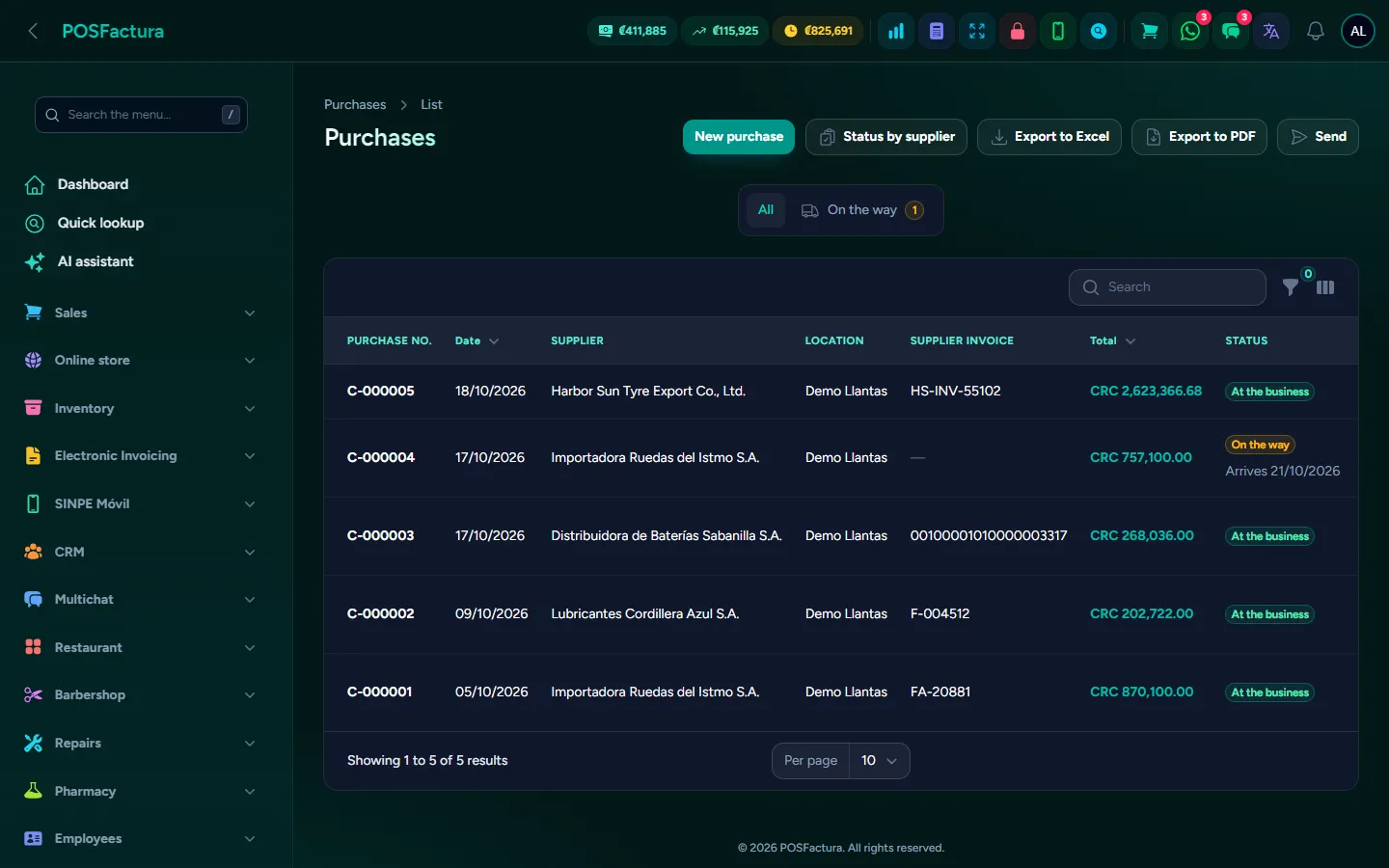Click the cash balance ₡411,885 pill
This screenshot has height=868, width=1389.
633,31
